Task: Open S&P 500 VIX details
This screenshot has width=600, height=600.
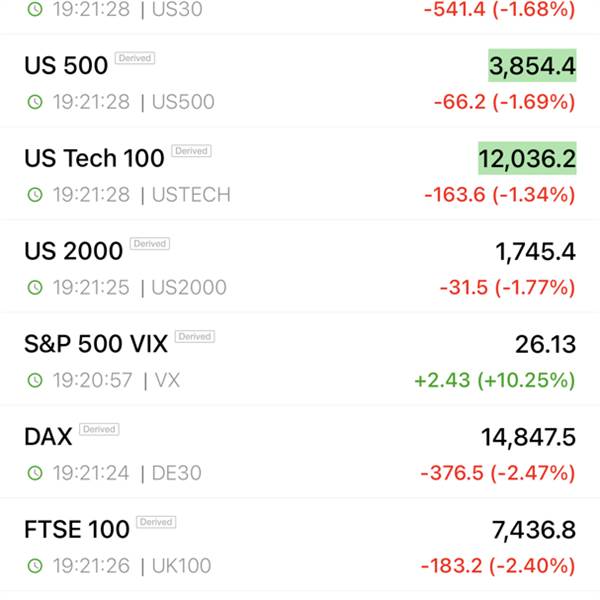Action: coord(300,359)
